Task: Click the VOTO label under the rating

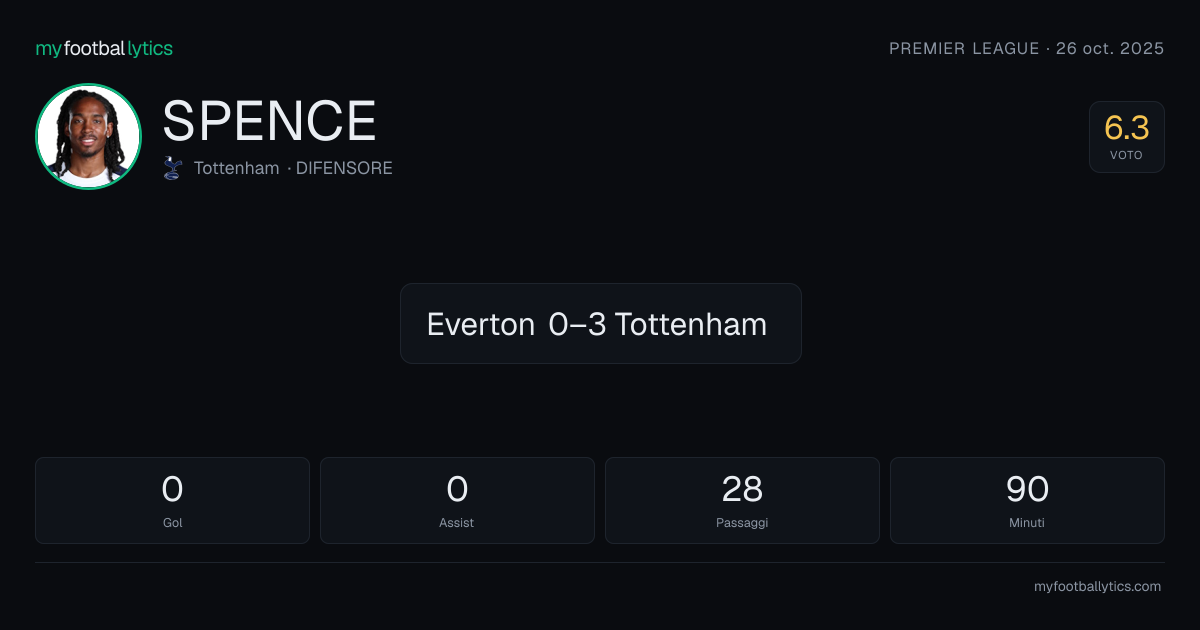Action: pos(1126,156)
